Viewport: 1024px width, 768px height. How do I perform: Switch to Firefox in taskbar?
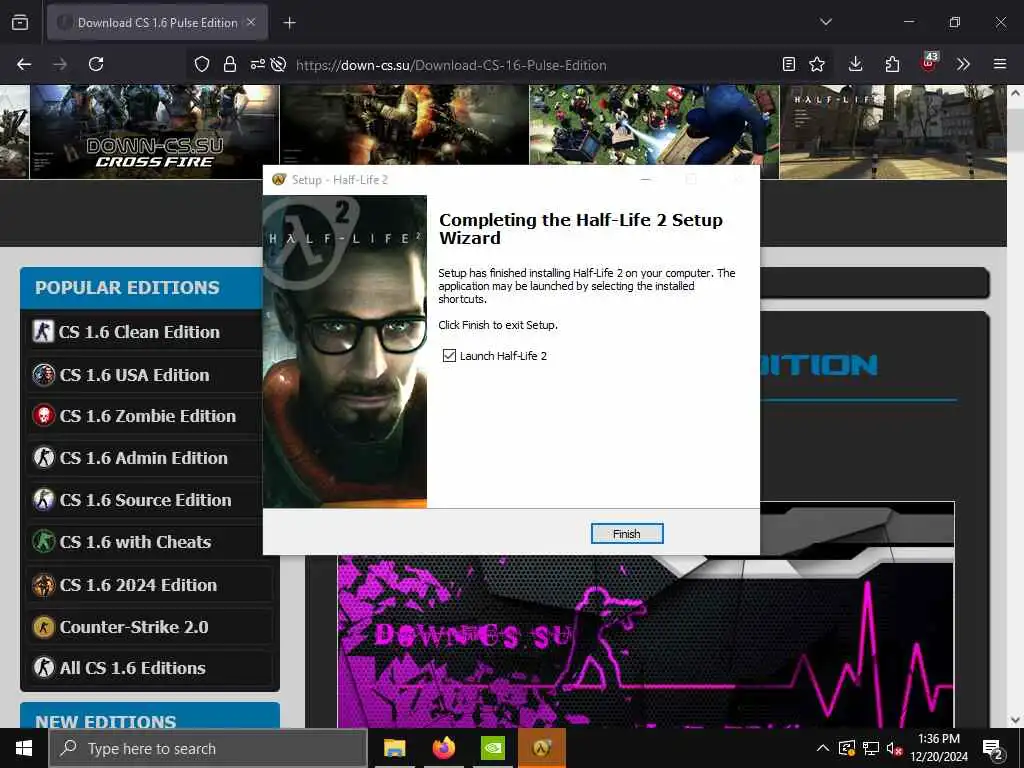point(444,748)
